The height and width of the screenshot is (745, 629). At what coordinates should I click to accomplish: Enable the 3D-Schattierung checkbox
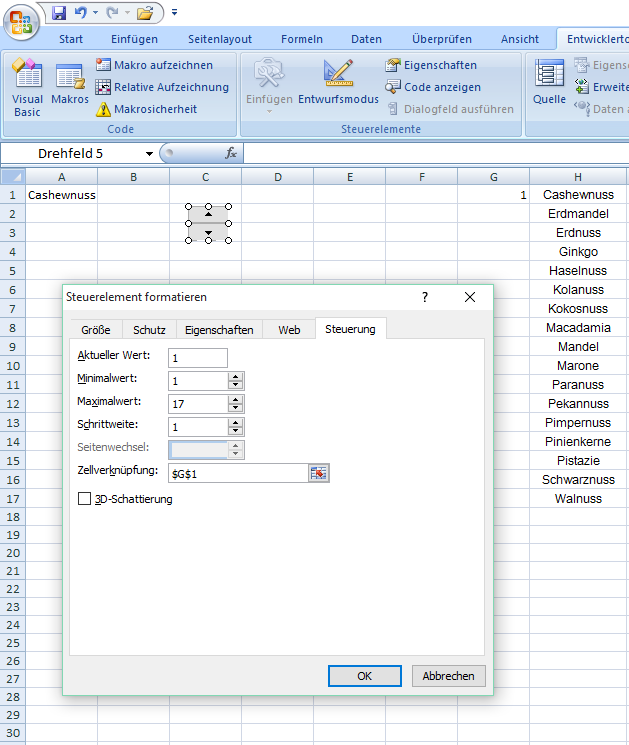coord(85,499)
